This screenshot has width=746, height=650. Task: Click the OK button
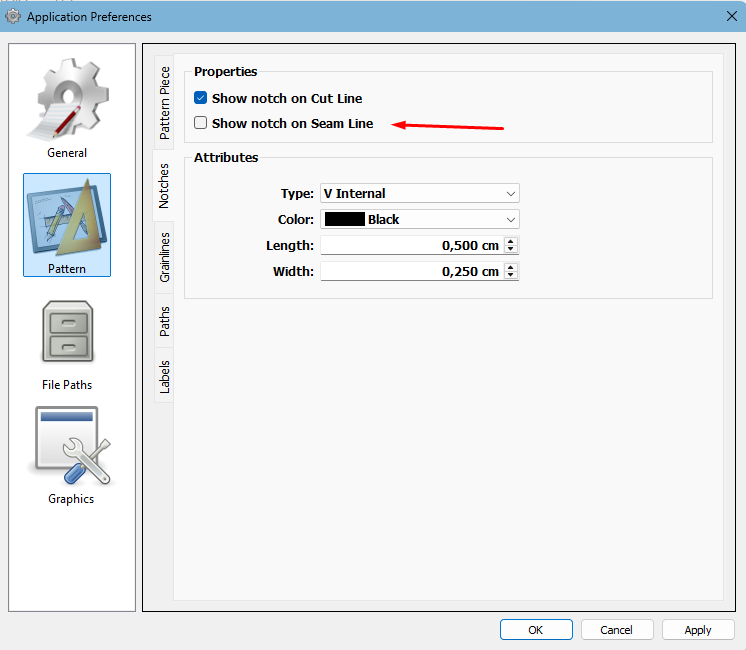pos(536,630)
